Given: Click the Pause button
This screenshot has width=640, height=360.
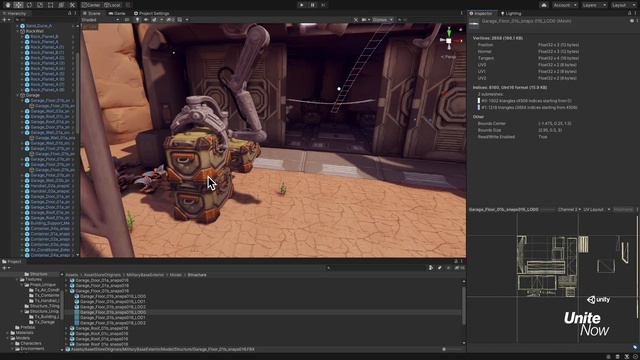Looking at the screenshot, I should click(x=313, y=5).
